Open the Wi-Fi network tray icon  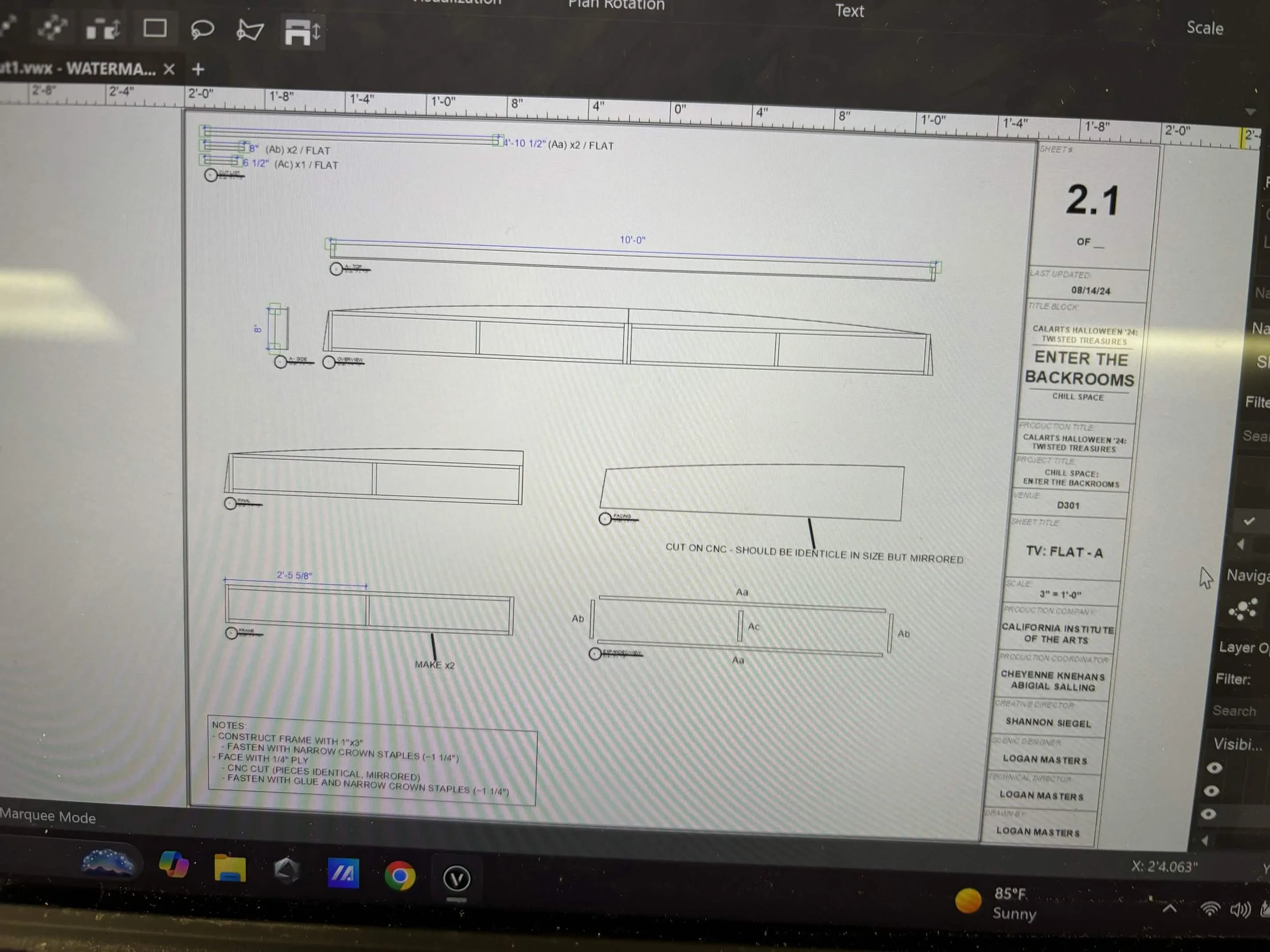(1210, 909)
